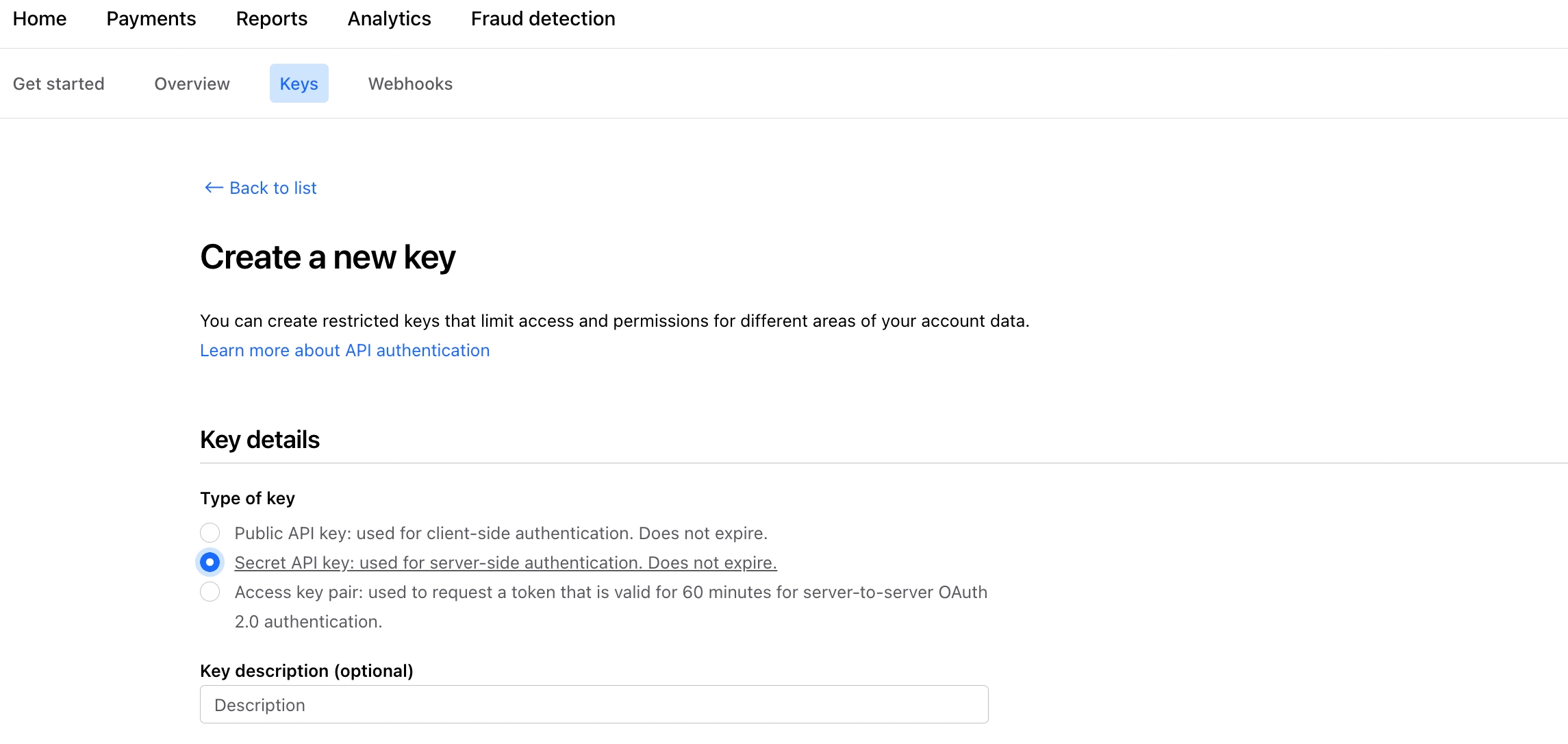Viewport: 1568px width, 744px height.
Task: Open the Overview tab
Action: click(x=192, y=84)
